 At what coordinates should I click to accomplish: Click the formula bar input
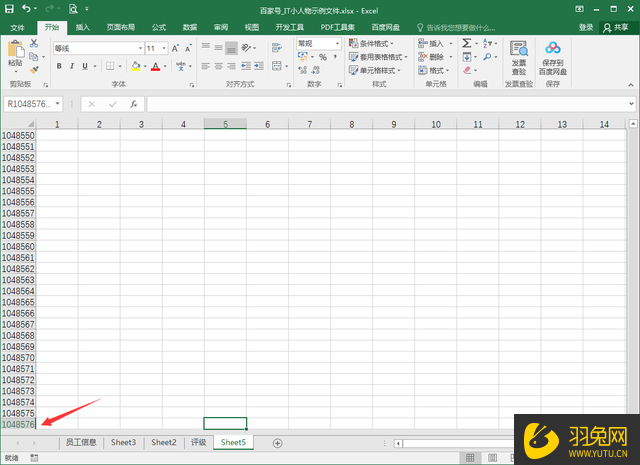coord(387,104)
